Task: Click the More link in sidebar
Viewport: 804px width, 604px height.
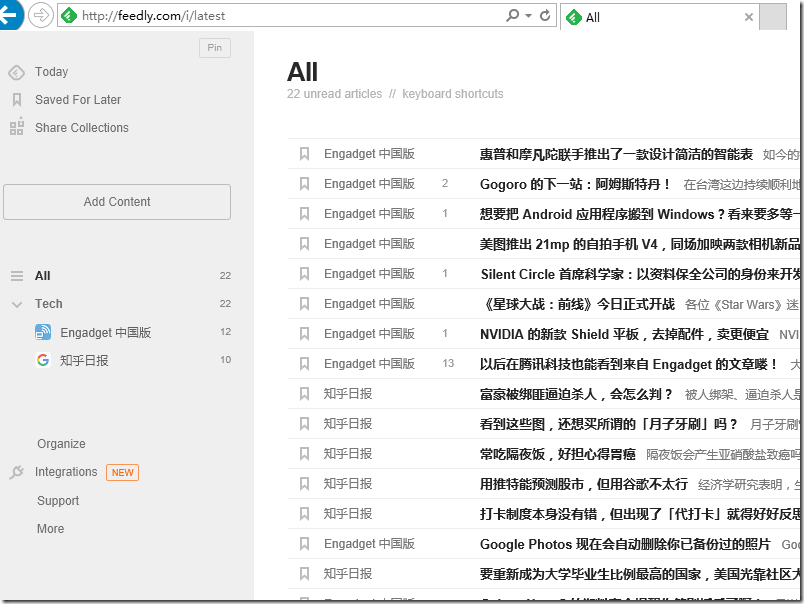Action: [x=50, y=529]
